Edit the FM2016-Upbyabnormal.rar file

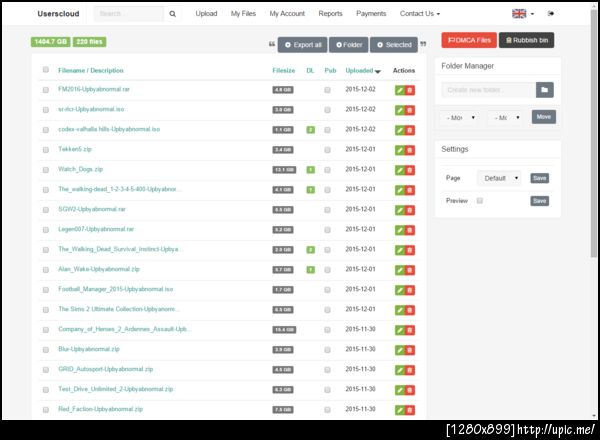pos(400,90)
